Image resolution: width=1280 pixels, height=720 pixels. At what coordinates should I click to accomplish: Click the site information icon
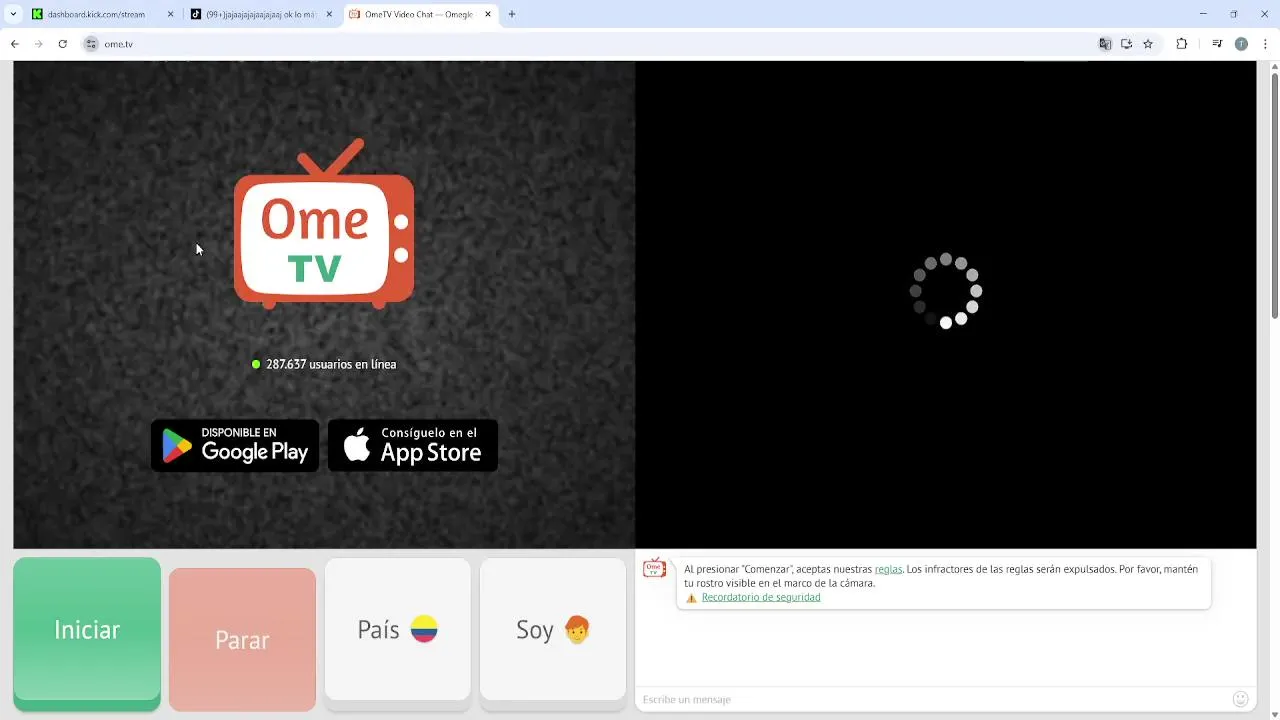point(91,44)
